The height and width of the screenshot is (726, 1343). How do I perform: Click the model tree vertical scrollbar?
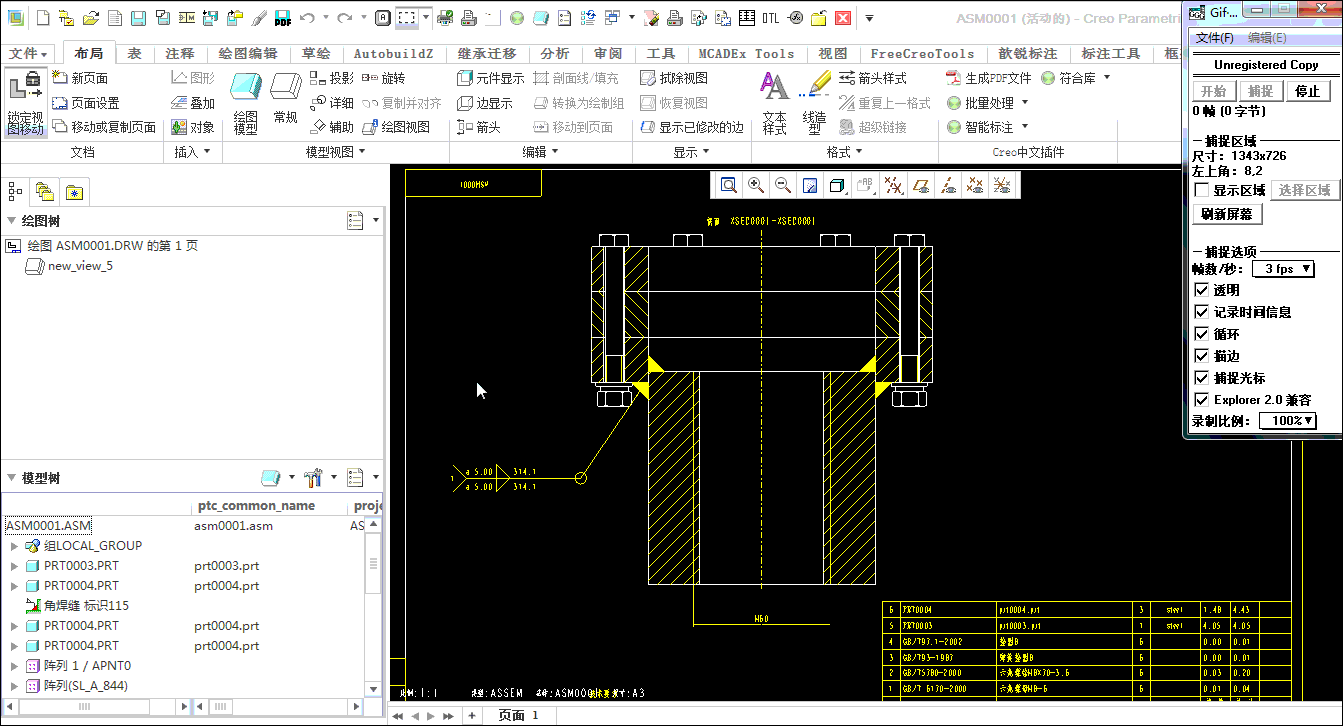click(373, 606)
